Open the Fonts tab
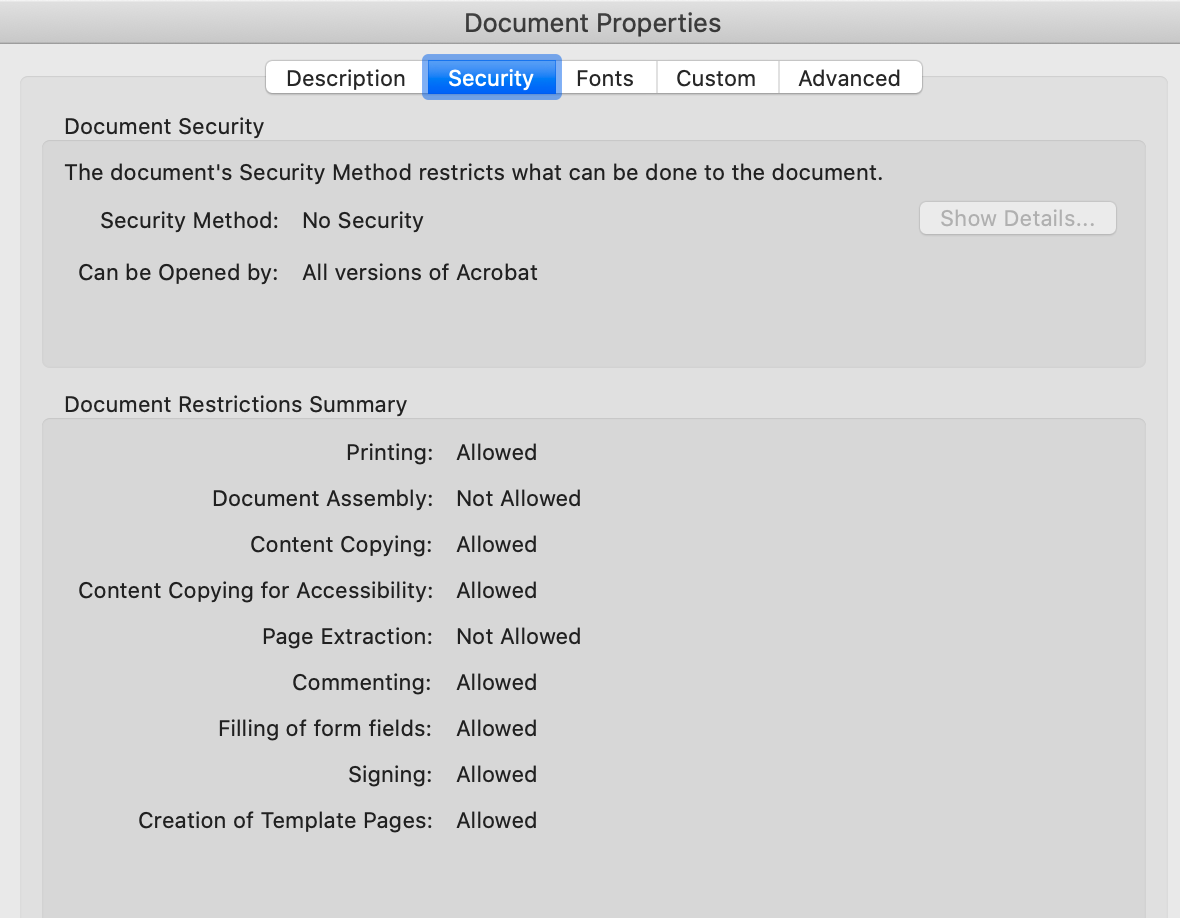This screenshot has height=918, width=1180. [604, 77]
